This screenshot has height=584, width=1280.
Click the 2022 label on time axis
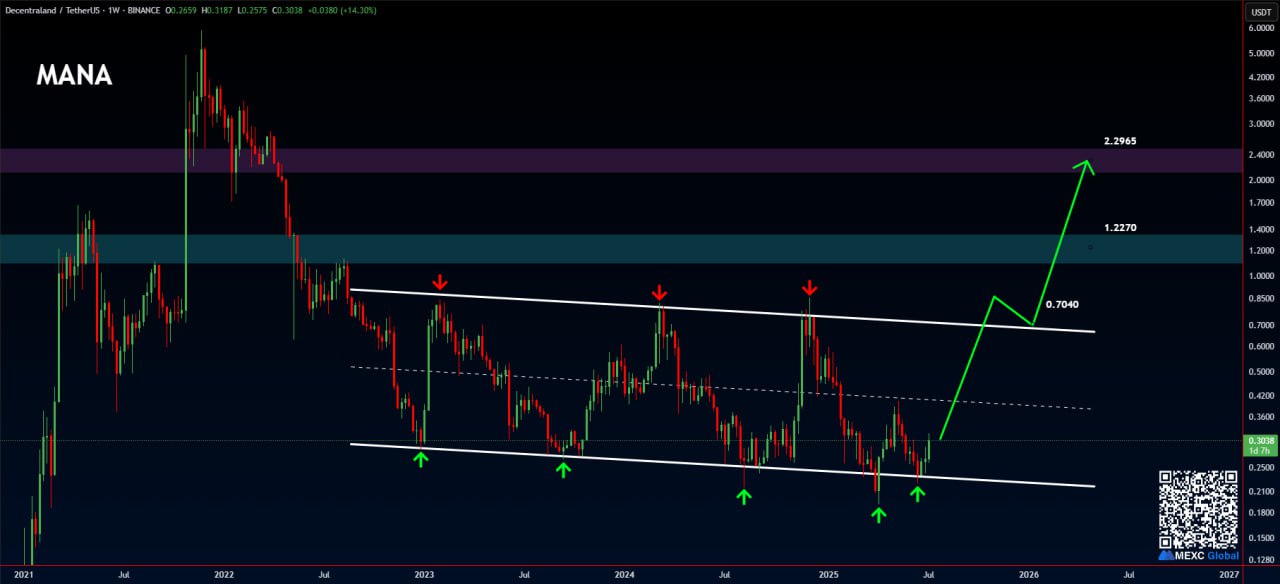224,575
